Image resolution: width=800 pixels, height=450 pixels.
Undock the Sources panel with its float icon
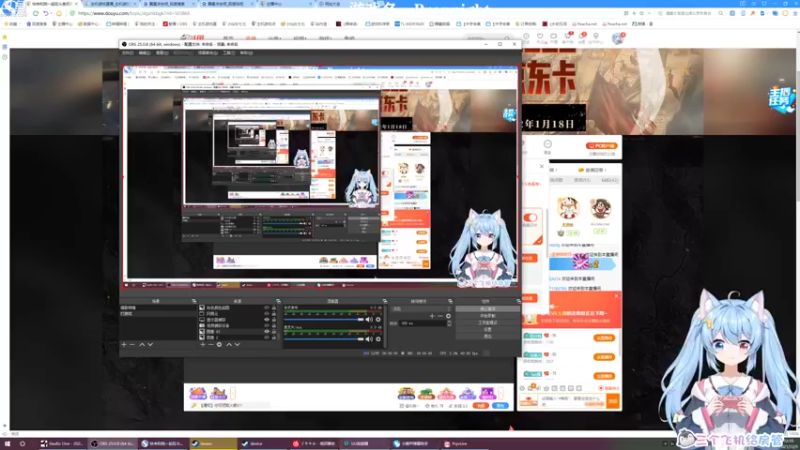278,302
